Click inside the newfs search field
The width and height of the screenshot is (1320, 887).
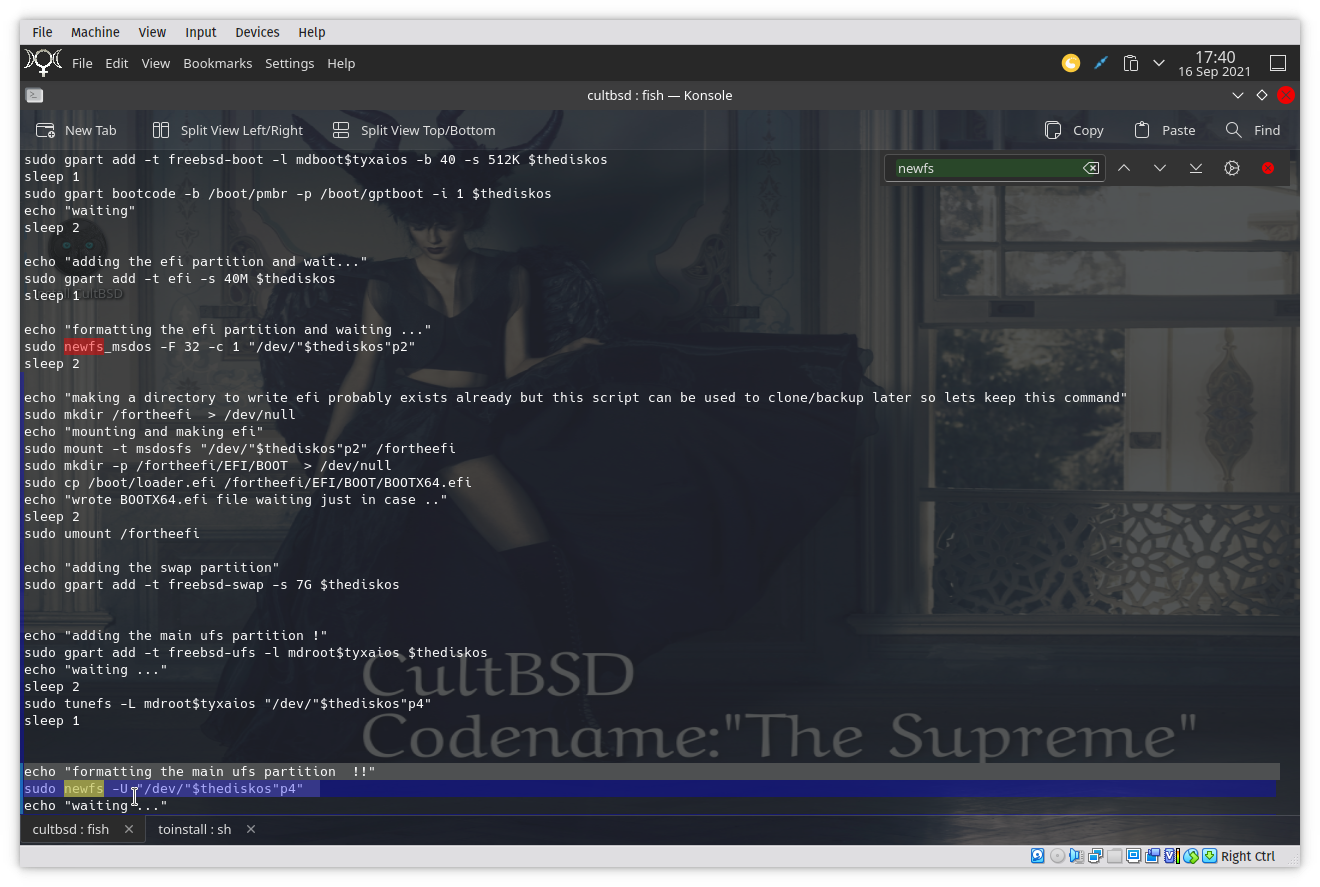[x=985, y=168]
